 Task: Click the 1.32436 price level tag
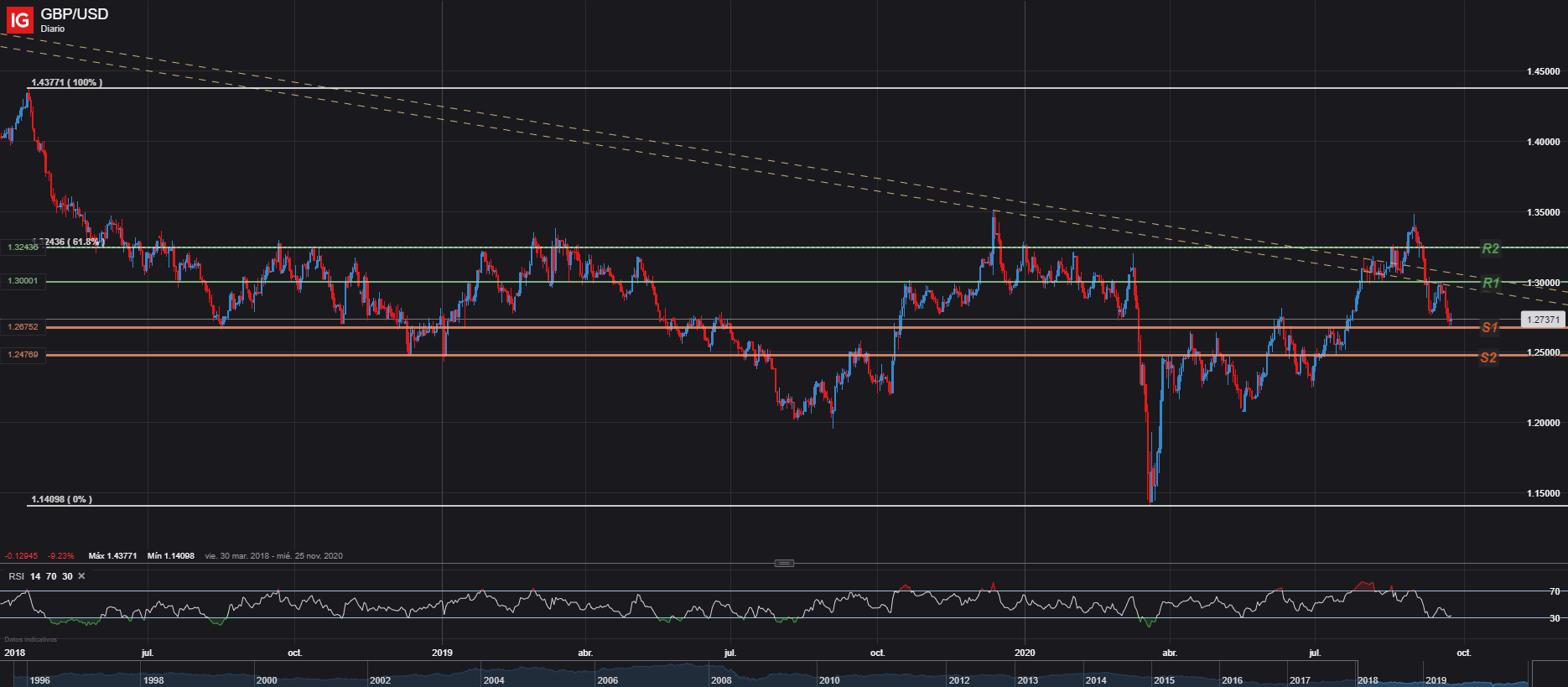tap(23, 247)
